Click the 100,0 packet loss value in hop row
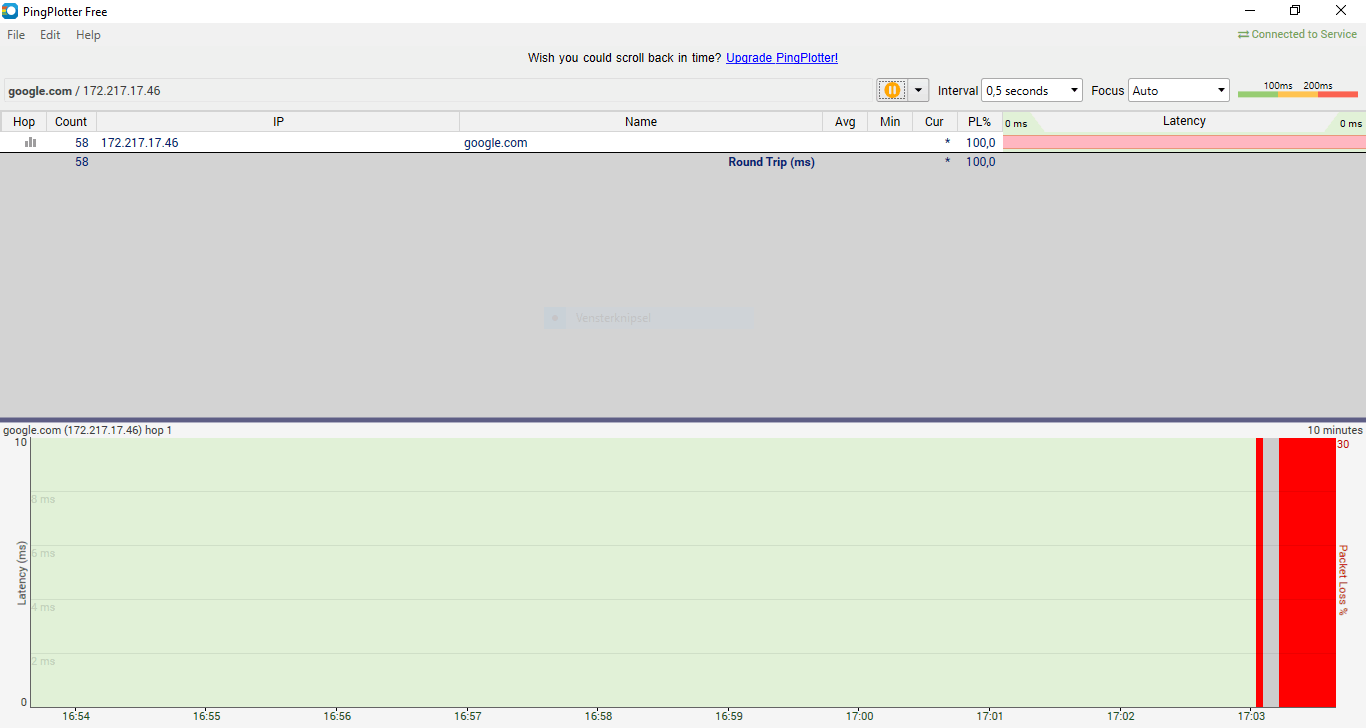 pyautogui.click(x=980, y=143)
